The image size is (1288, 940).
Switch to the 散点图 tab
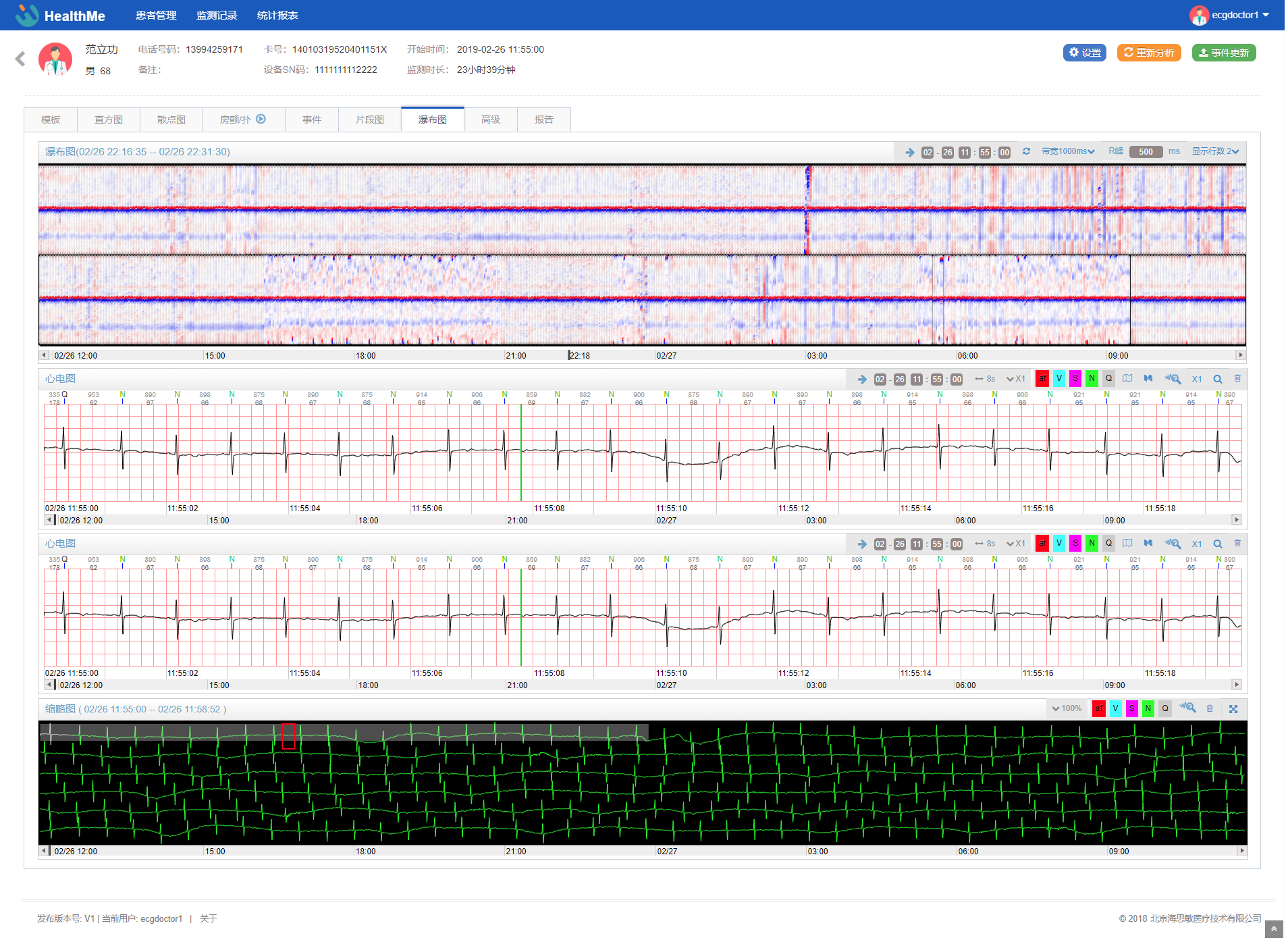[171, 120]
